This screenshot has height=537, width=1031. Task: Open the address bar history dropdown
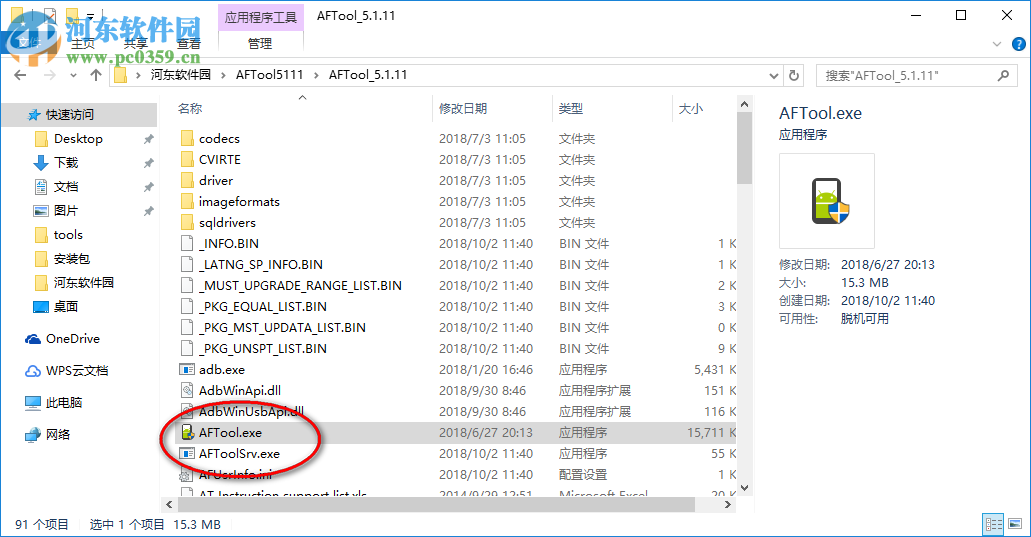pos(774,76)
